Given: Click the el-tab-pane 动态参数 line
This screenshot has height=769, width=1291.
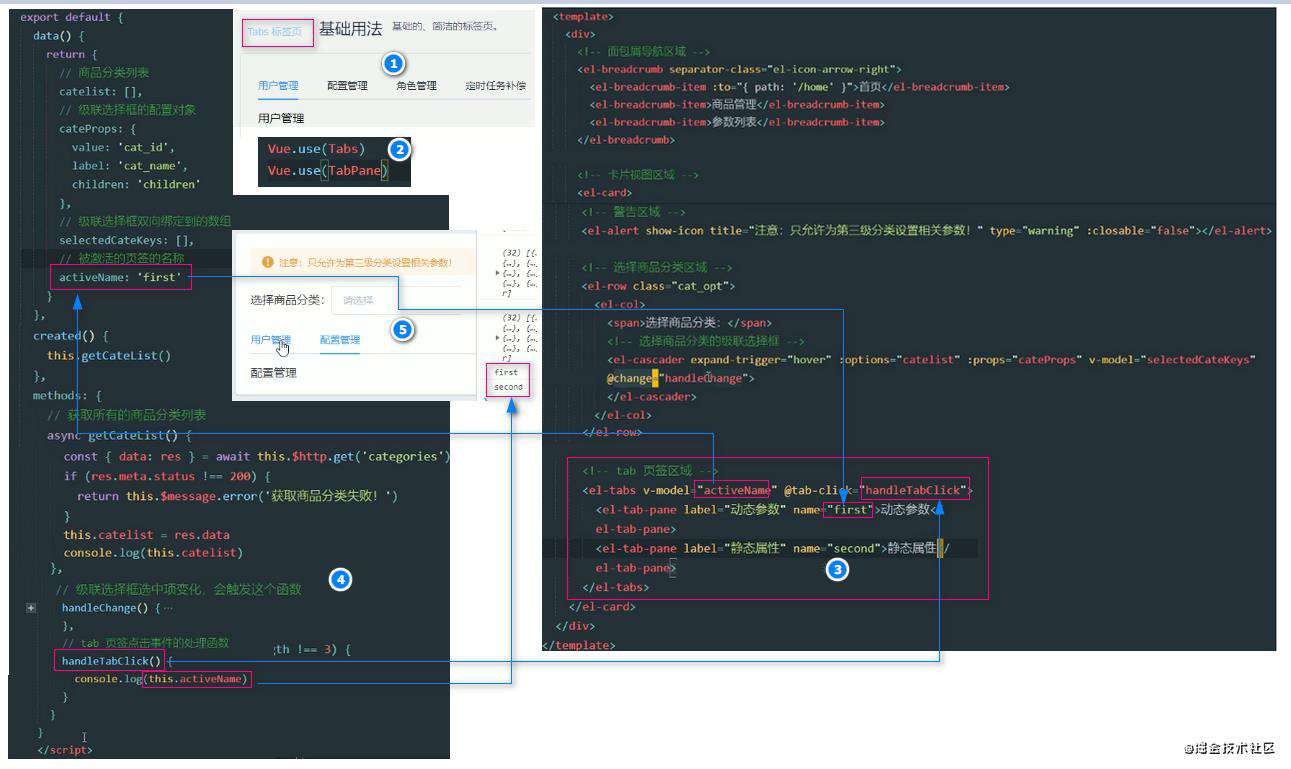Looking at the screenshot, I should point(765,509).
